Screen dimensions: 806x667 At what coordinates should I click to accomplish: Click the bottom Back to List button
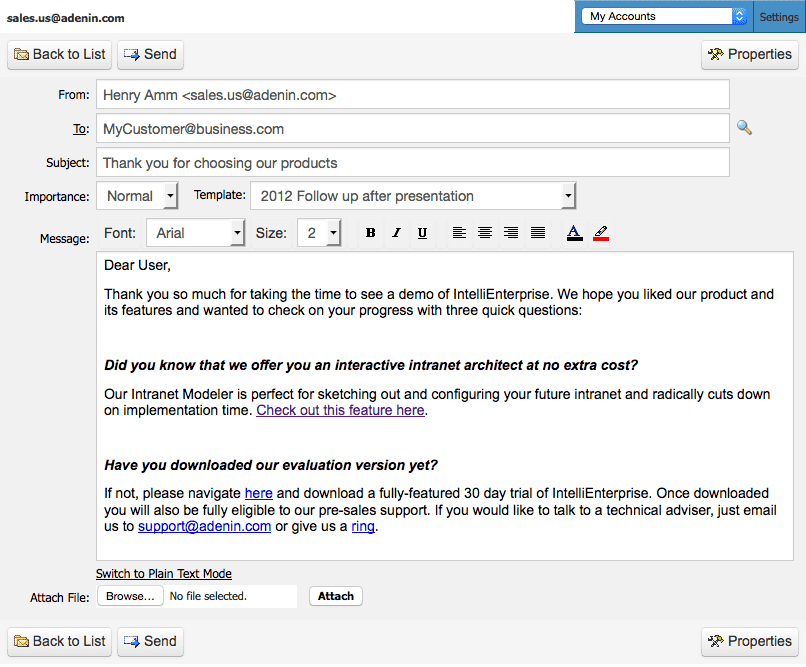(x=60, y=642)
